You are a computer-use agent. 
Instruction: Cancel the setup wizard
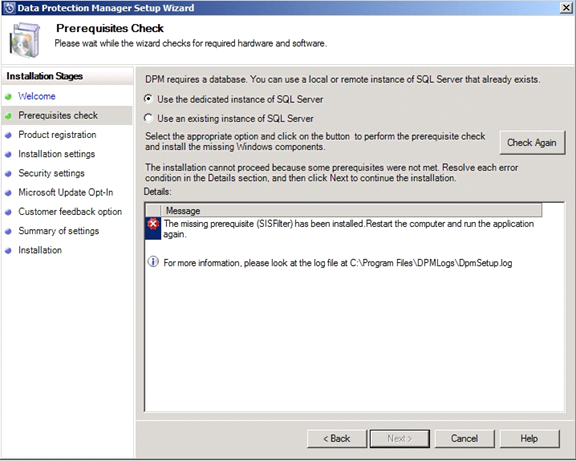tap(465, 439)
